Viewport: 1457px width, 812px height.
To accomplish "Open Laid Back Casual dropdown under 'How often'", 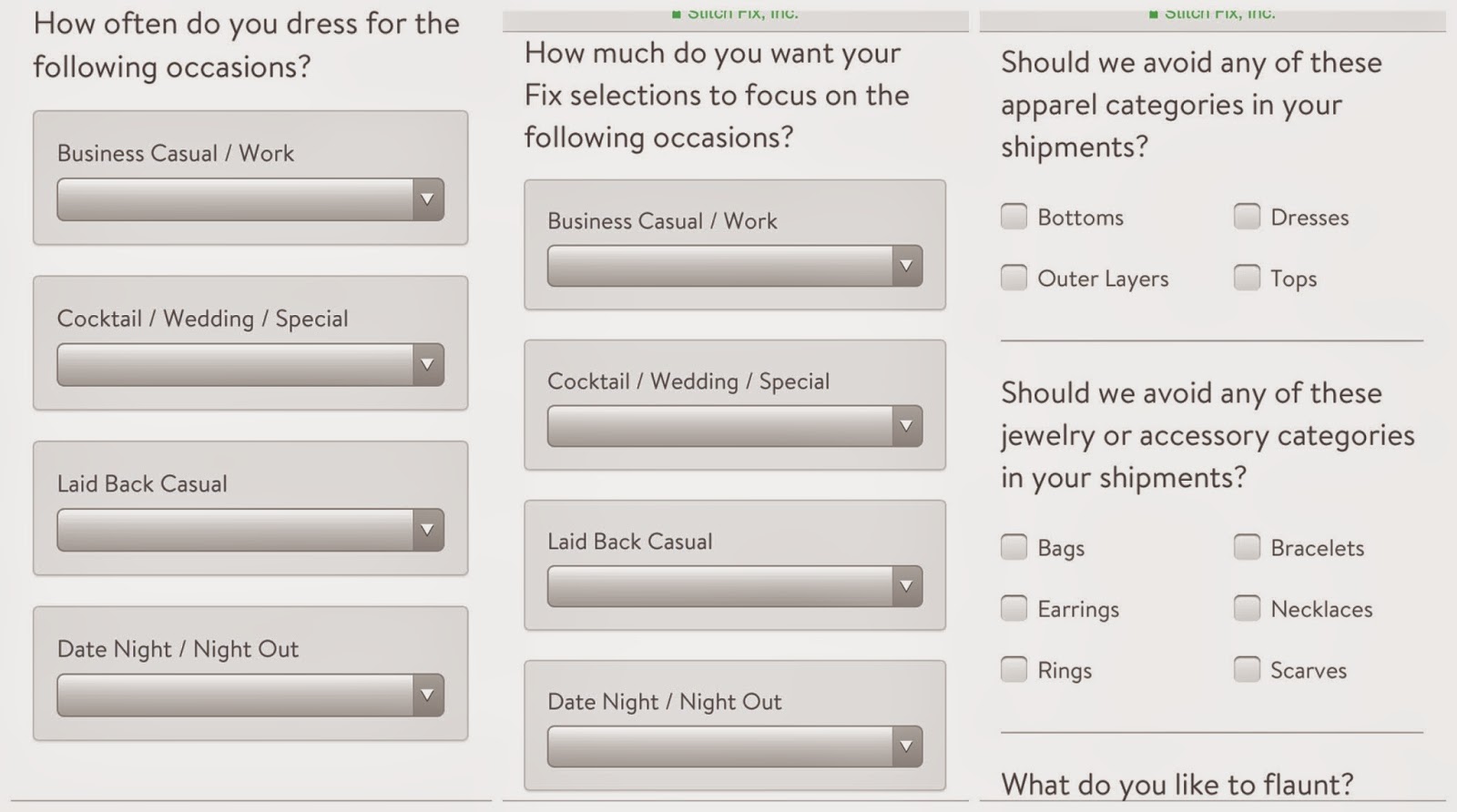I will click(x=250, y=530).
